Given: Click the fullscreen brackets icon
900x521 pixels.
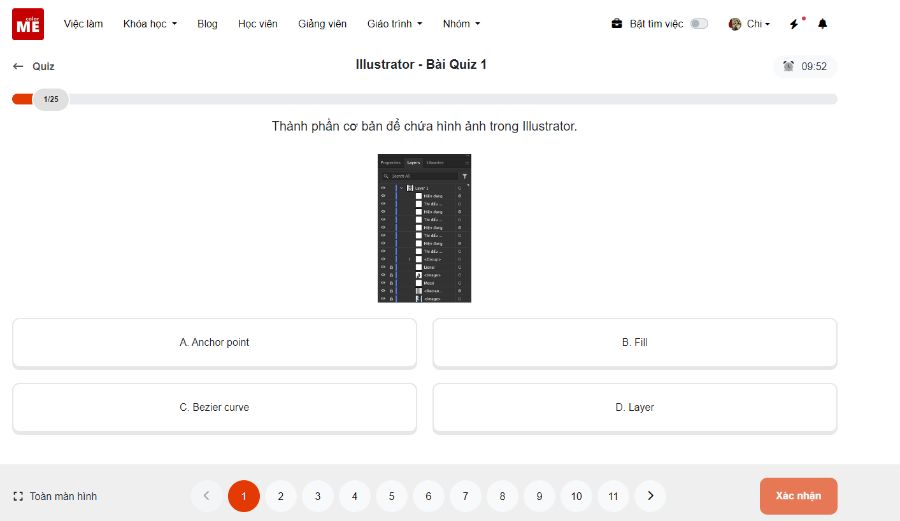Looking at the screenshot, I should point(18,496).
